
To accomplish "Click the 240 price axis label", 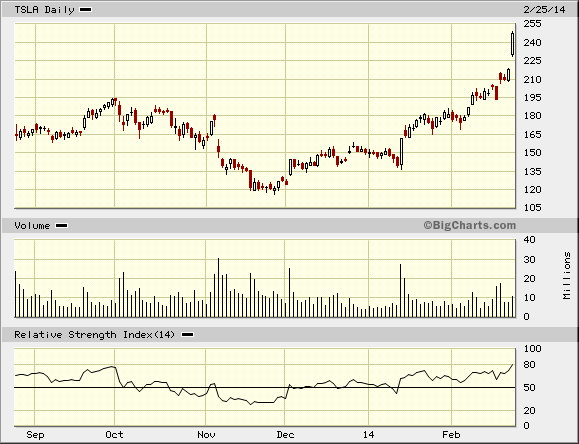I will pyautogui.click(x=532, y=42).
